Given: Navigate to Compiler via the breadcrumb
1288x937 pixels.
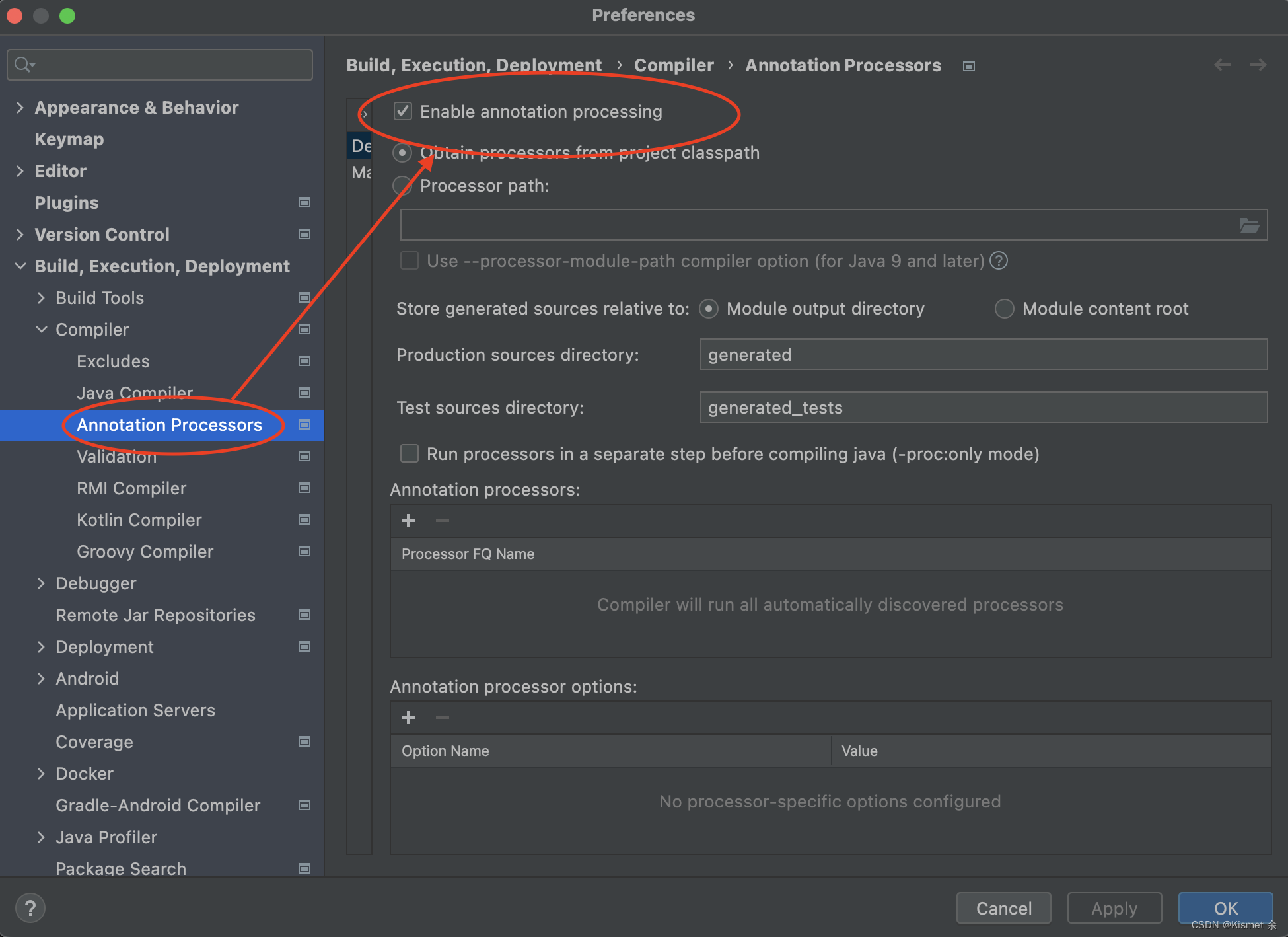Looking at the screenshot, I should click(673, 65).
